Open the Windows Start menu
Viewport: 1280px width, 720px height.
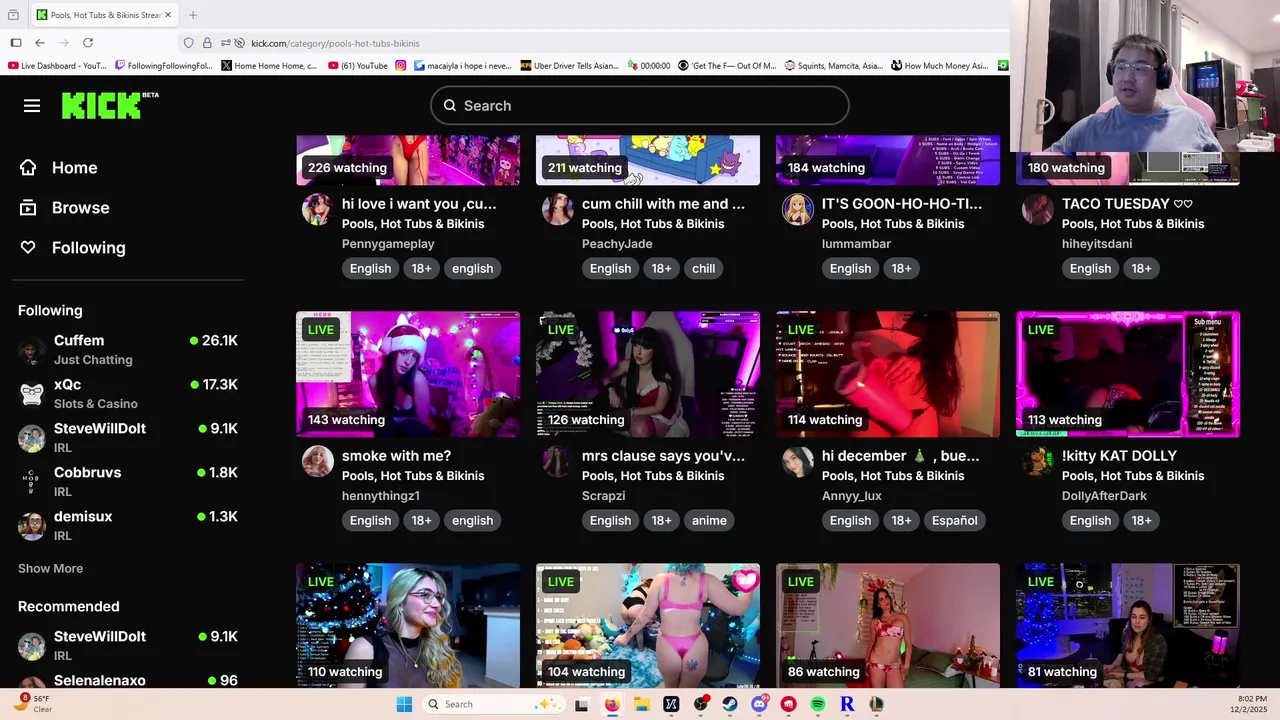(404, 704)
